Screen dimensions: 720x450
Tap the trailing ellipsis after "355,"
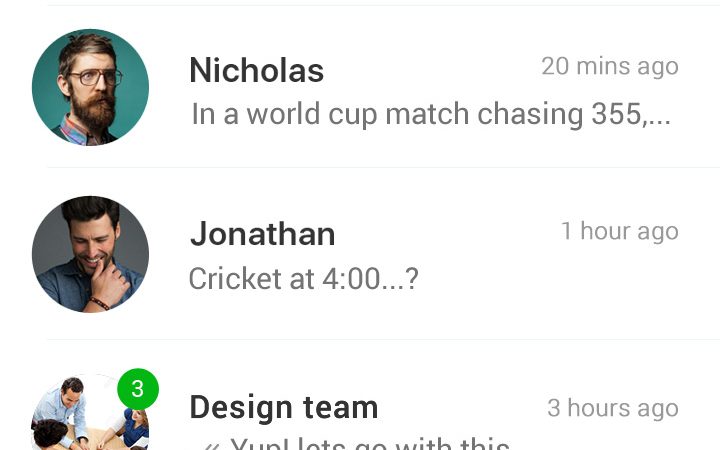point(657,121)
